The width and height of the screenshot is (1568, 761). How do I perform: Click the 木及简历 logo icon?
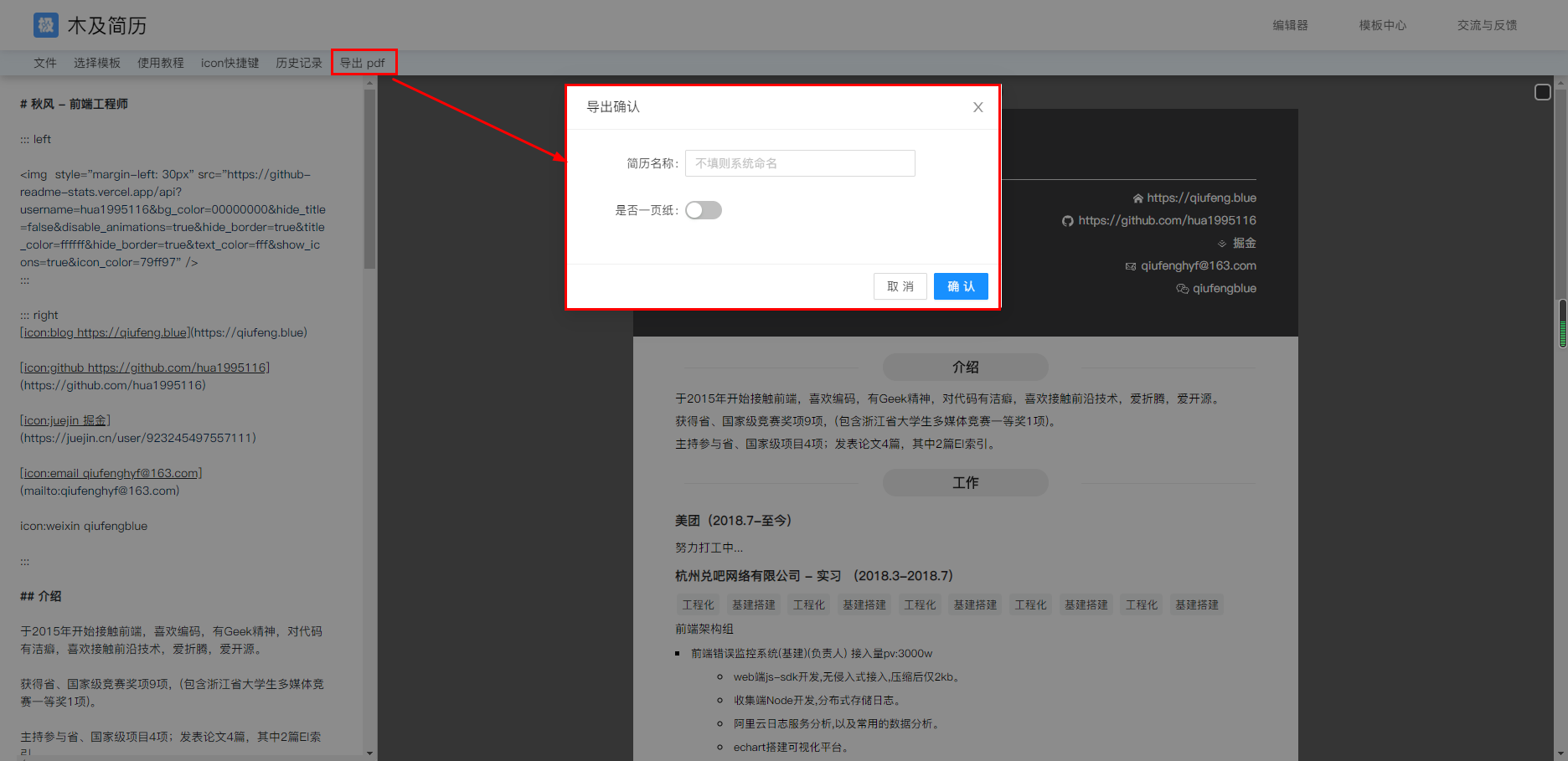click(46, 25)
